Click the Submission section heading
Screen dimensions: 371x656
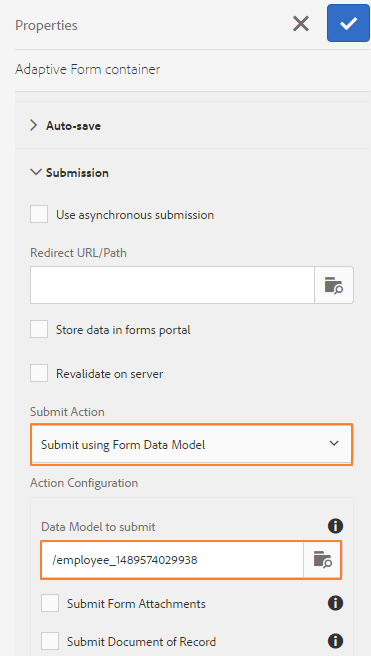(77, 172)
